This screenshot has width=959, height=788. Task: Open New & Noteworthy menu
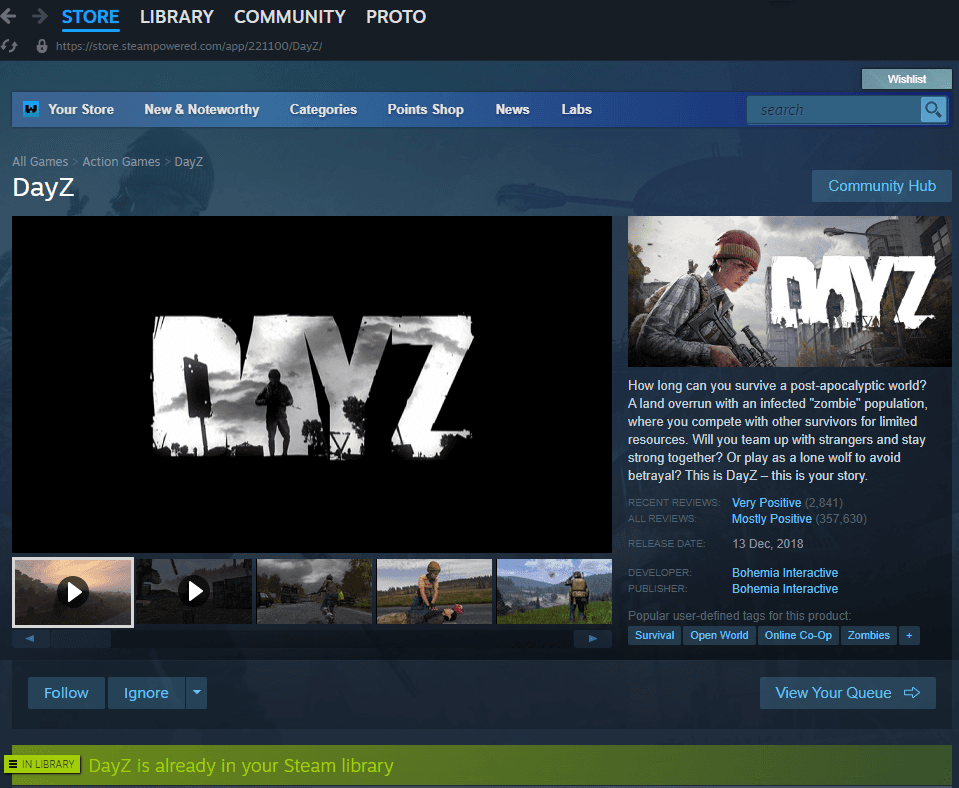pyautogui.click(x=202, y=110)
